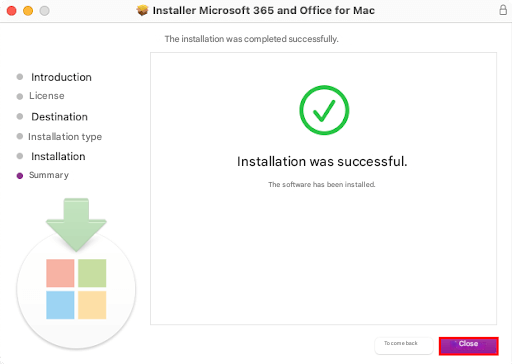Screen dimensions: 512x364
Task: Click the To come back button
Action: tap(404, 345)
